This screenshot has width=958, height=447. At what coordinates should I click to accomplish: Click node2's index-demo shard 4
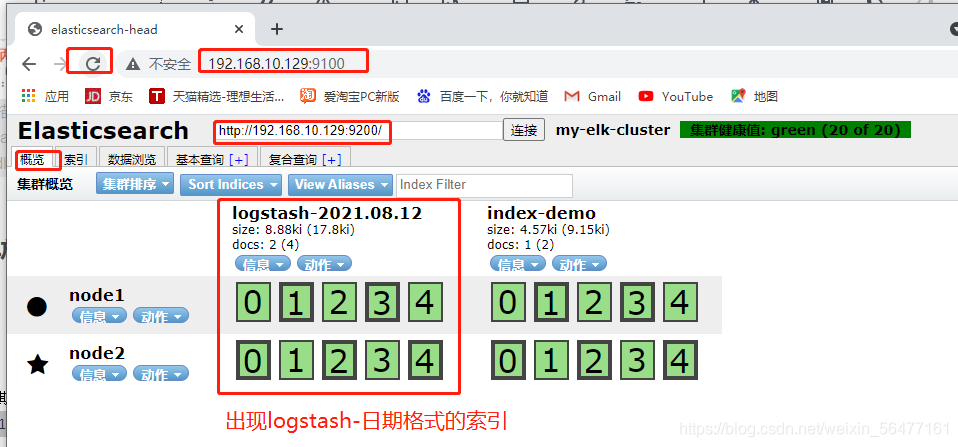(x=680, y=360)
